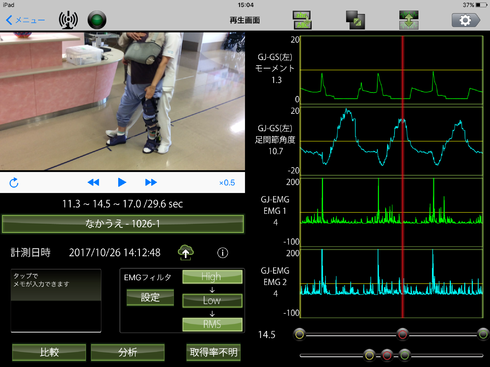Image resolution: width=490 pixels, height=367 pixels.
Task: Tap the red handle on the lower slider
Action: tap(387, 355)
